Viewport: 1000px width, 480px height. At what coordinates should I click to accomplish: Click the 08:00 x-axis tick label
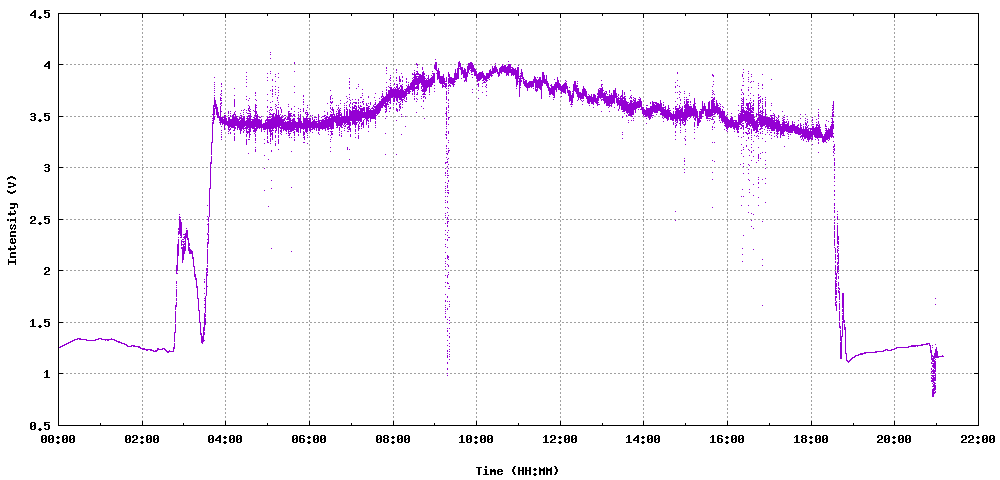(x=393, y=439)
